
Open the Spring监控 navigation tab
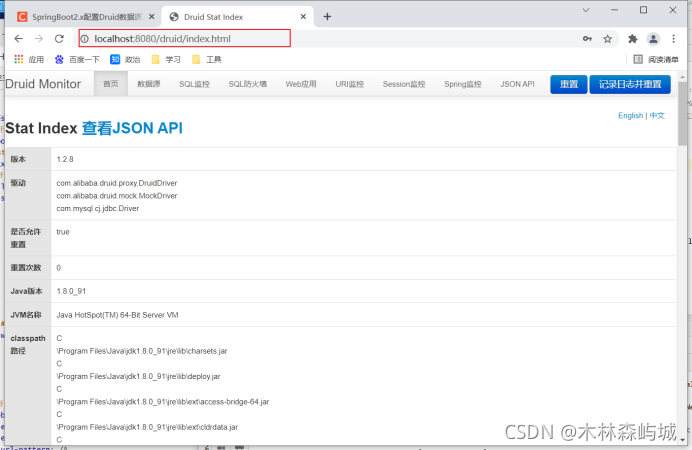click(463, 84)
